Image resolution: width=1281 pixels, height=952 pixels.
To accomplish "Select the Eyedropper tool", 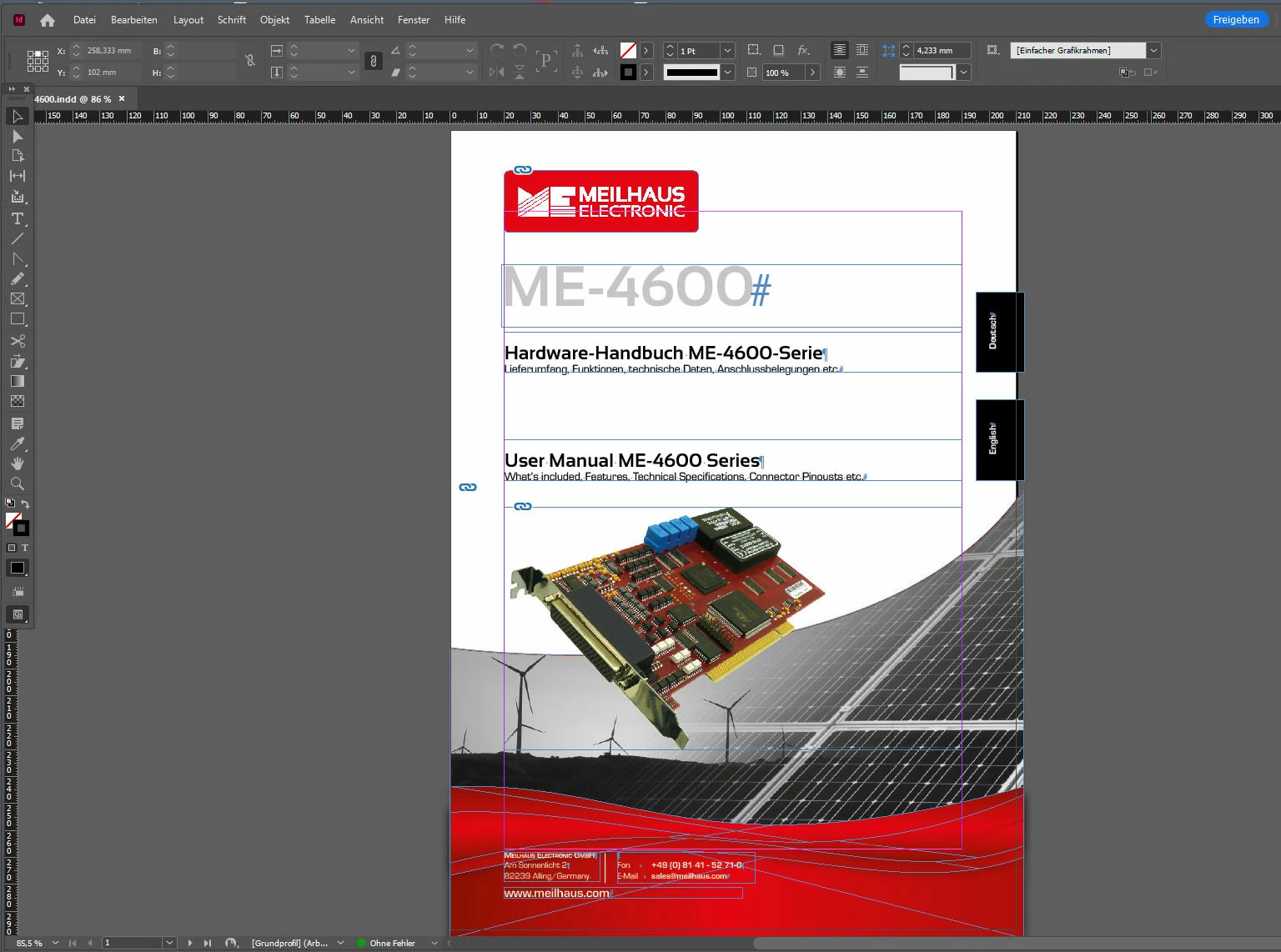I will pos(17,443).
